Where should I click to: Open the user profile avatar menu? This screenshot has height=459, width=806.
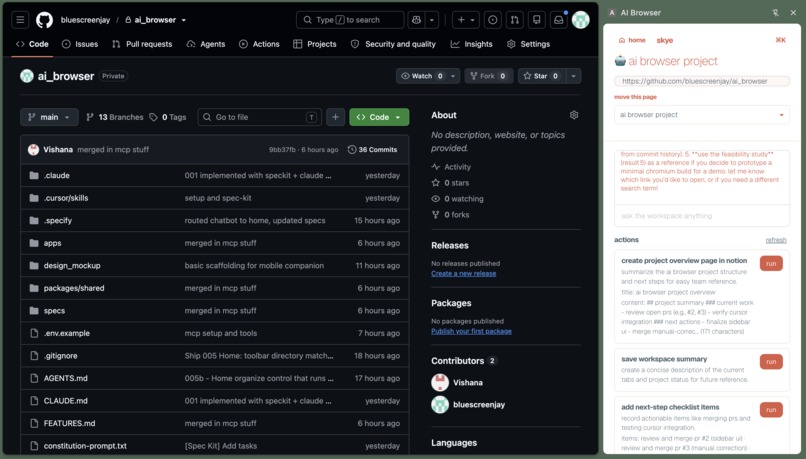[580, 20]
